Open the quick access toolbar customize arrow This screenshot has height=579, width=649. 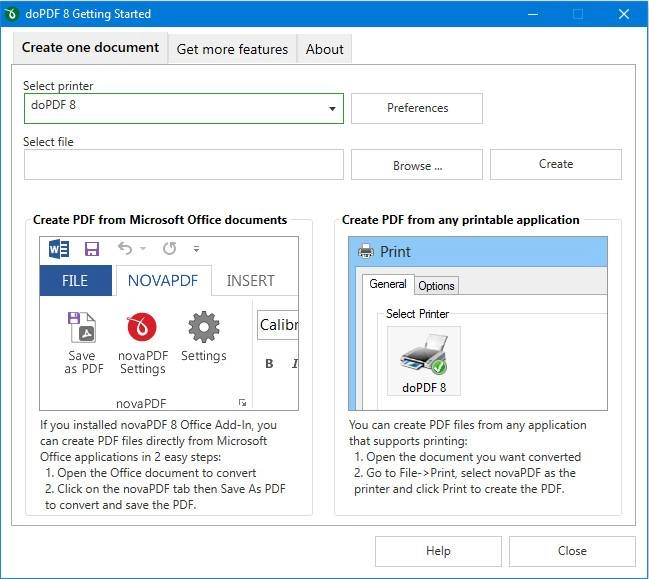coord(197,249)
